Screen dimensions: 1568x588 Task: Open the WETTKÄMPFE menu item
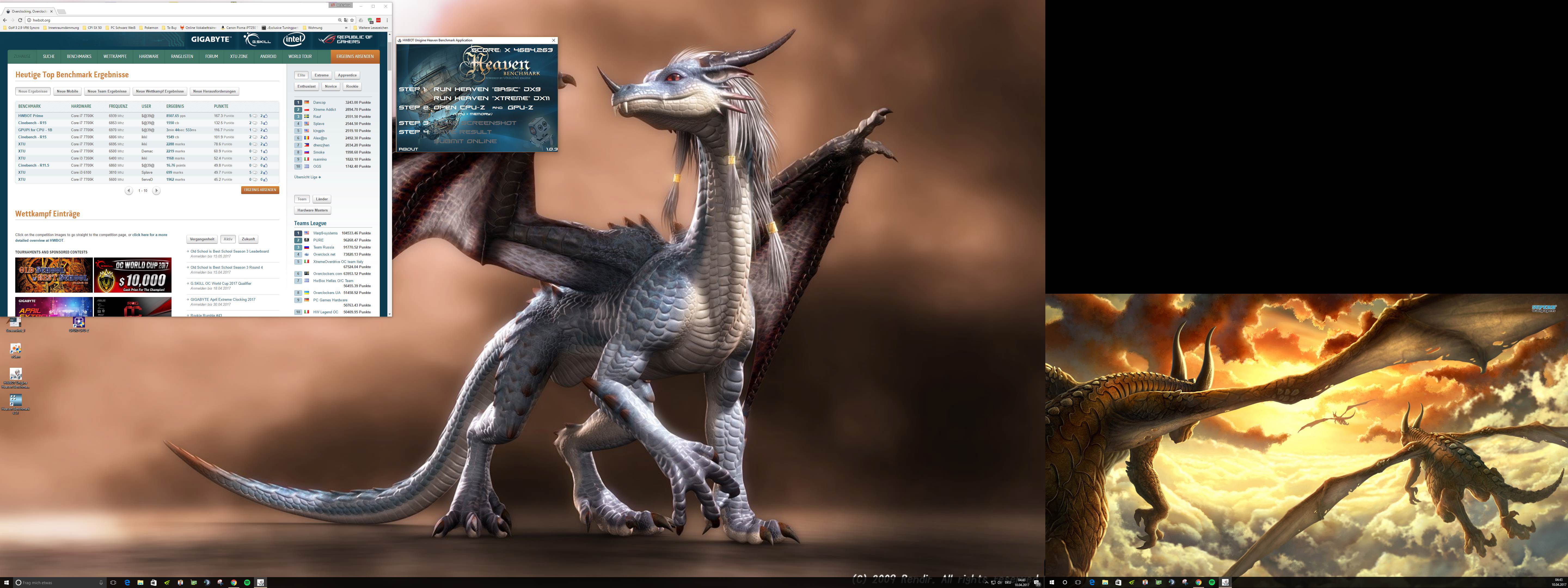click(x=115, y=57)
